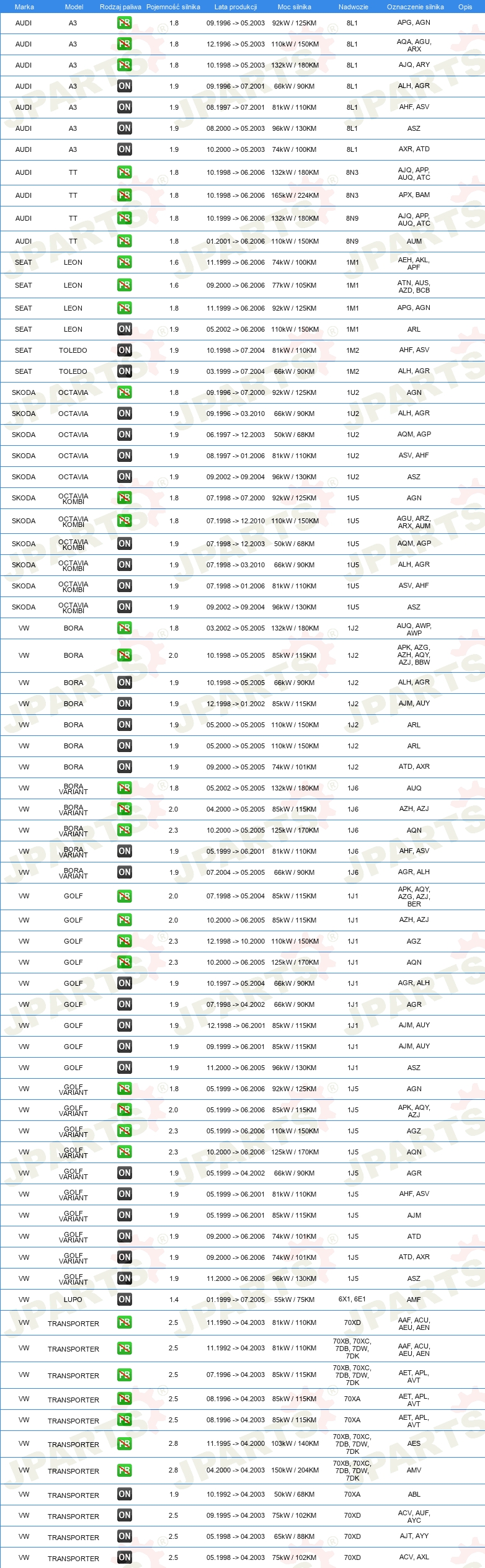Click engine codes 'APK, AZG, AZH, AQY, AZJ, BBW'
Image resolution: width=485 pixels, height=1568 pixels.
pyautogui.click(x=414, y=655)
